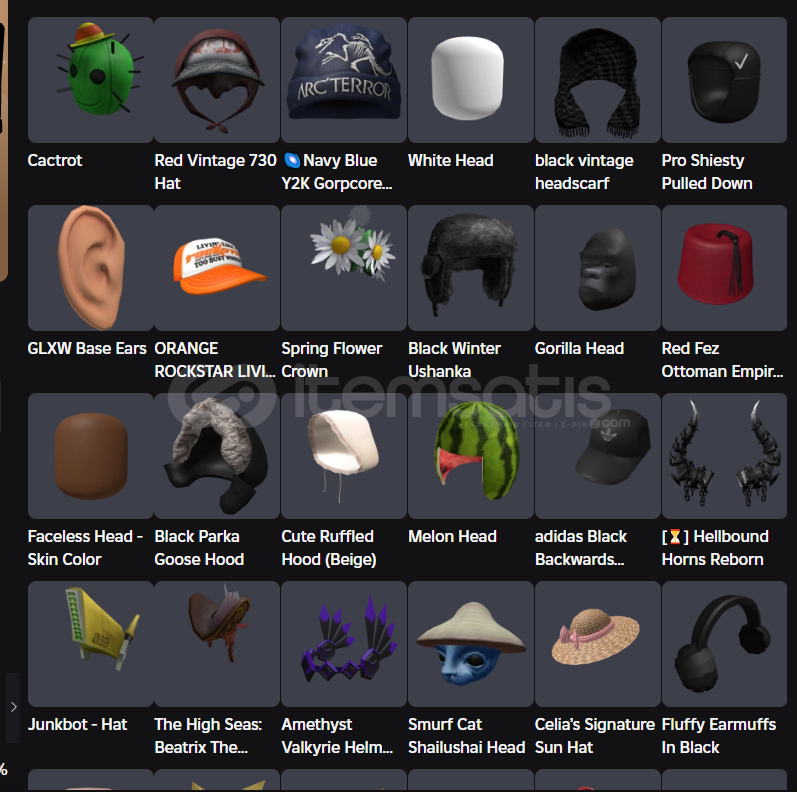Click the Hellbound Horns Reborn image
Image resolution: width=797 pixels, height=792 pixels.
click(724, 456)
